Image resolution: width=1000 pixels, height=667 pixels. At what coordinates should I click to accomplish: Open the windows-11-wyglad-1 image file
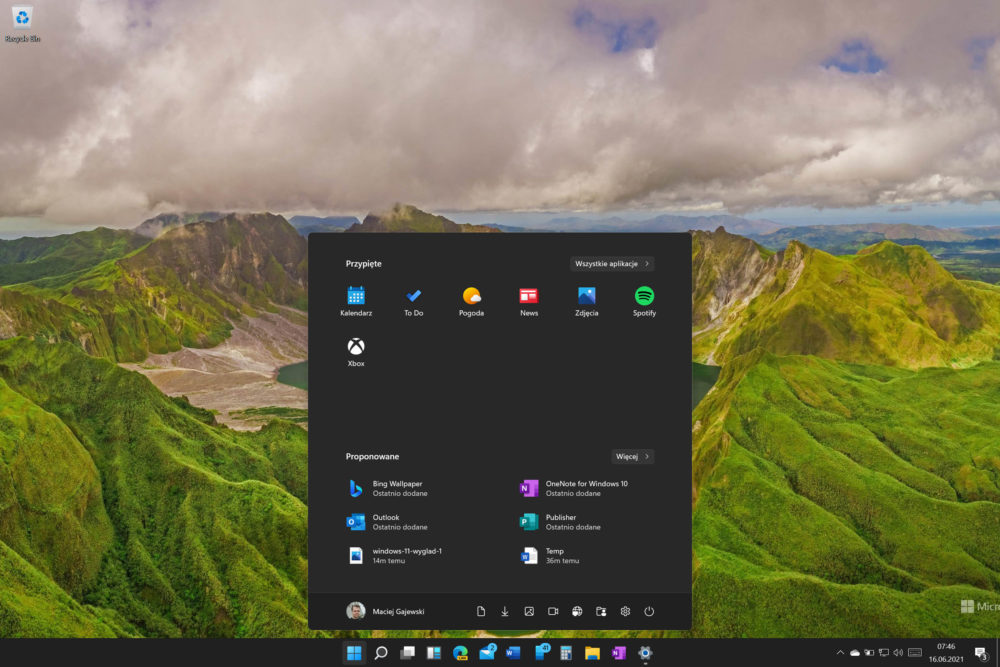pos(395,555)
